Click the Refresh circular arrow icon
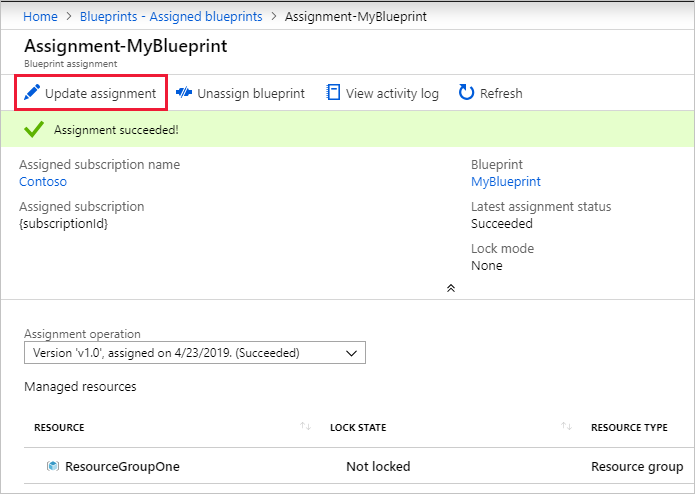The image size is (695, 494). 466,93
